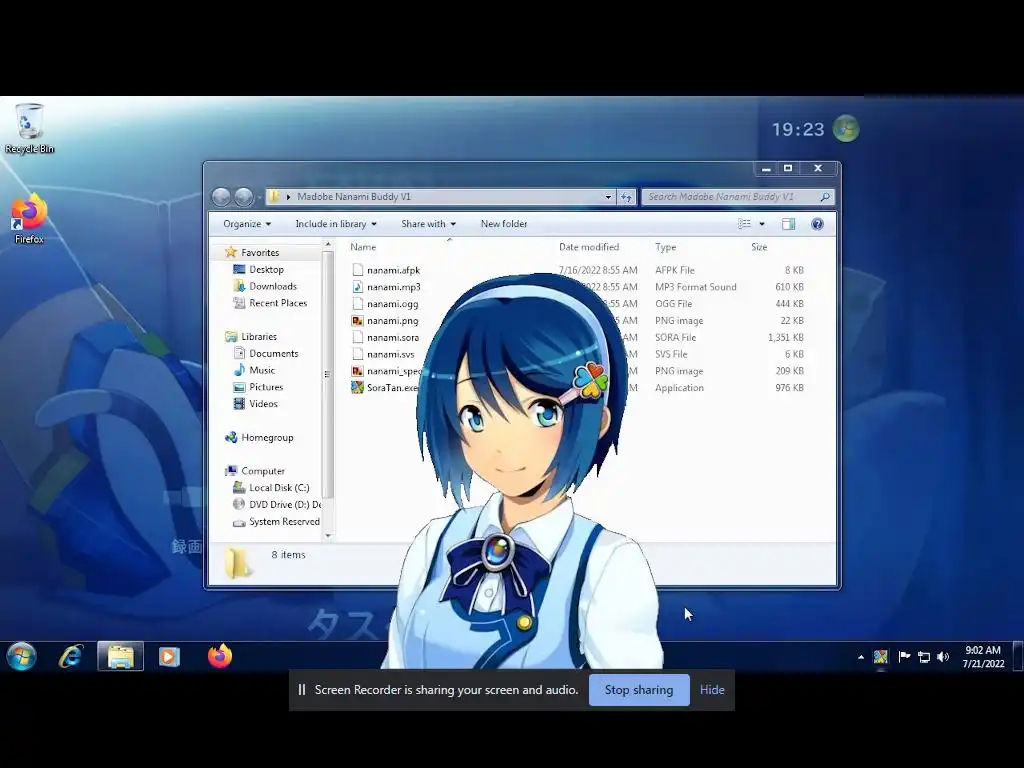Select the nanami.ogg file icon
Image resolution: width=1024 pixels, height=768 pixels.
point(357,304)
